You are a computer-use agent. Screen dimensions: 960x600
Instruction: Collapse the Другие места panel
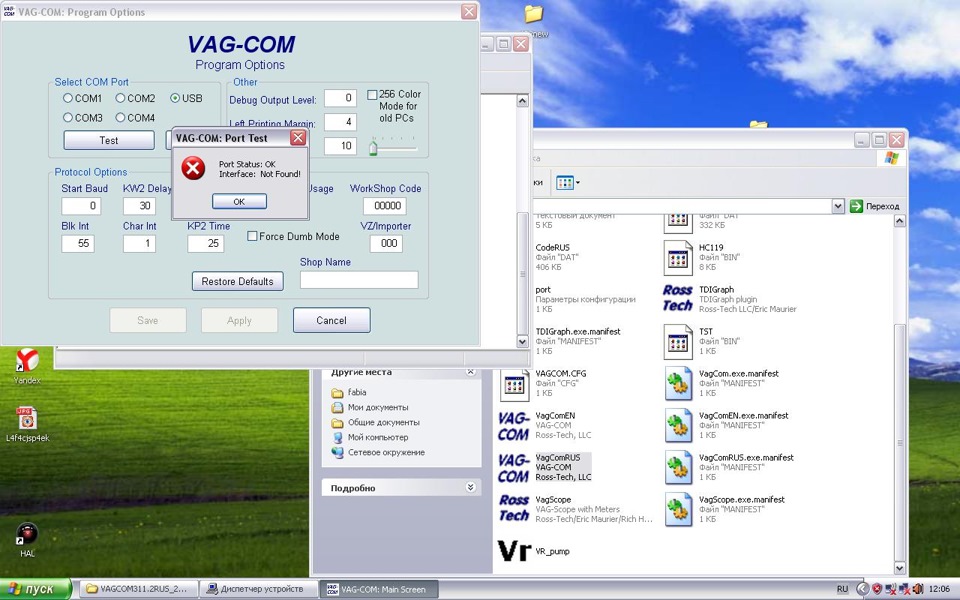pos(470,372)
